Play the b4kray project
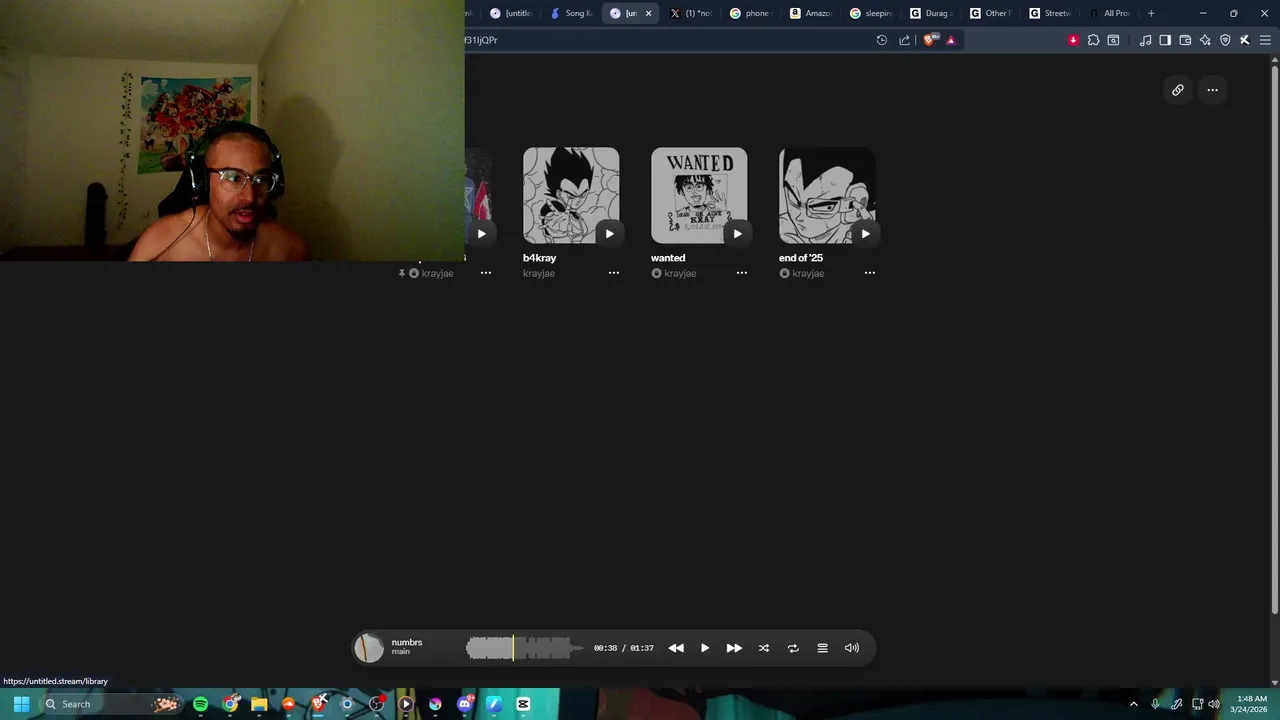The image size is (1280, 720). point(609,234)
